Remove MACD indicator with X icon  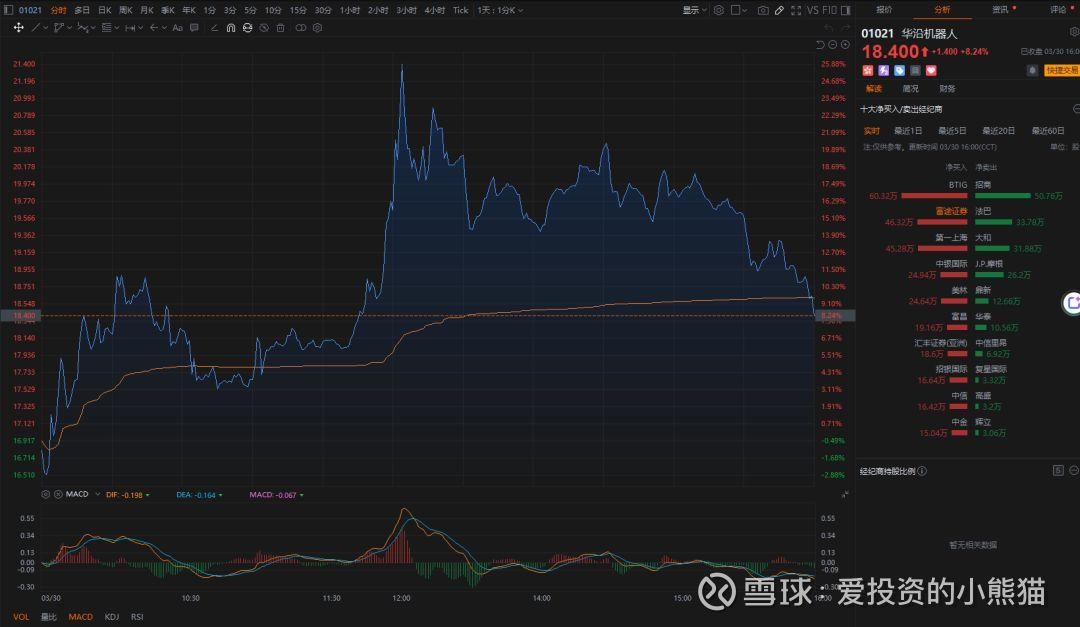tap(58, 494)
